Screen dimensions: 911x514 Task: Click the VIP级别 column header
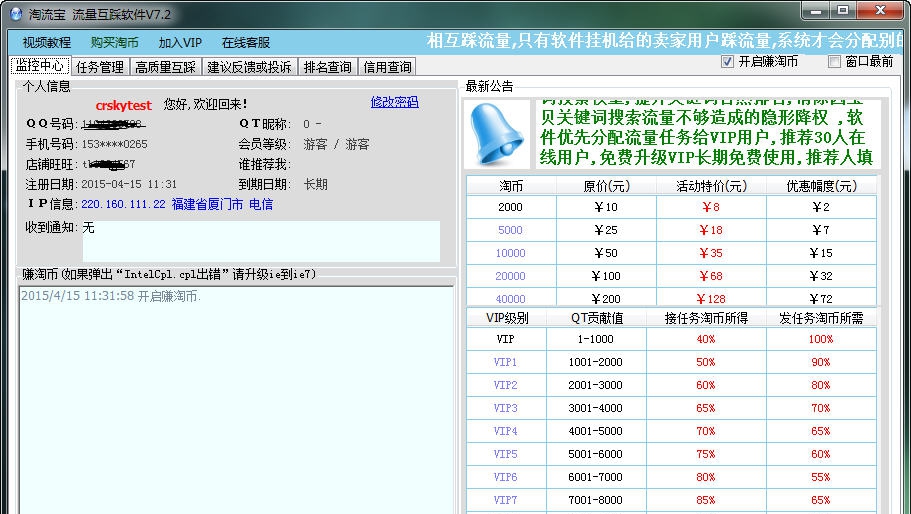coord(507,318)
